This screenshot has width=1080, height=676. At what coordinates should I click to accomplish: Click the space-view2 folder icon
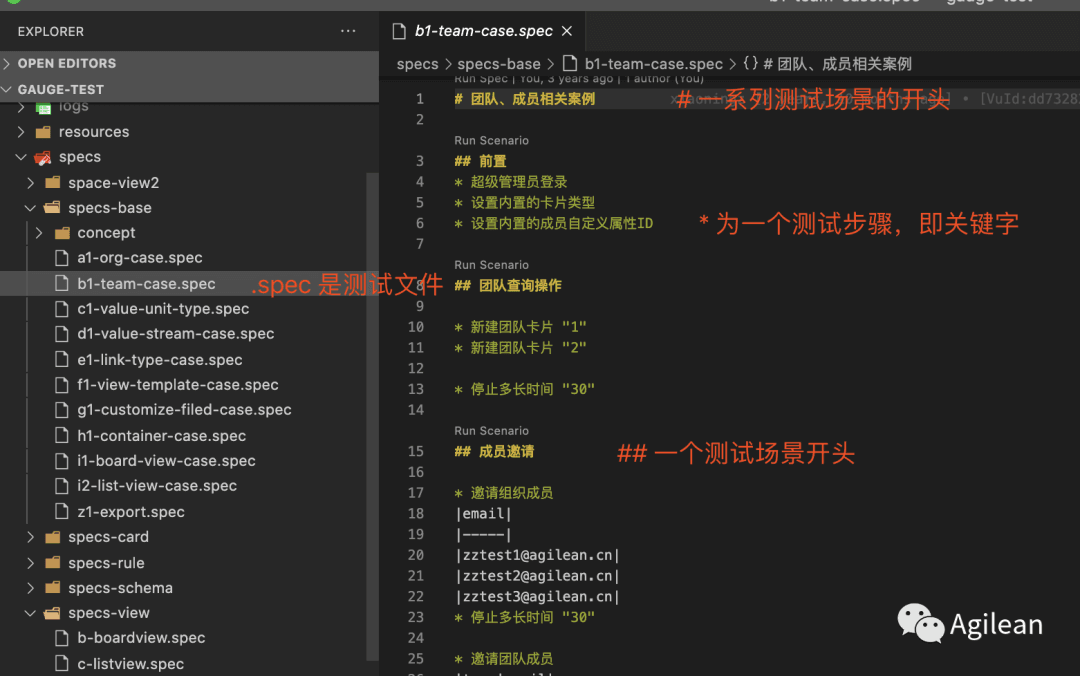tap(52, 183)
